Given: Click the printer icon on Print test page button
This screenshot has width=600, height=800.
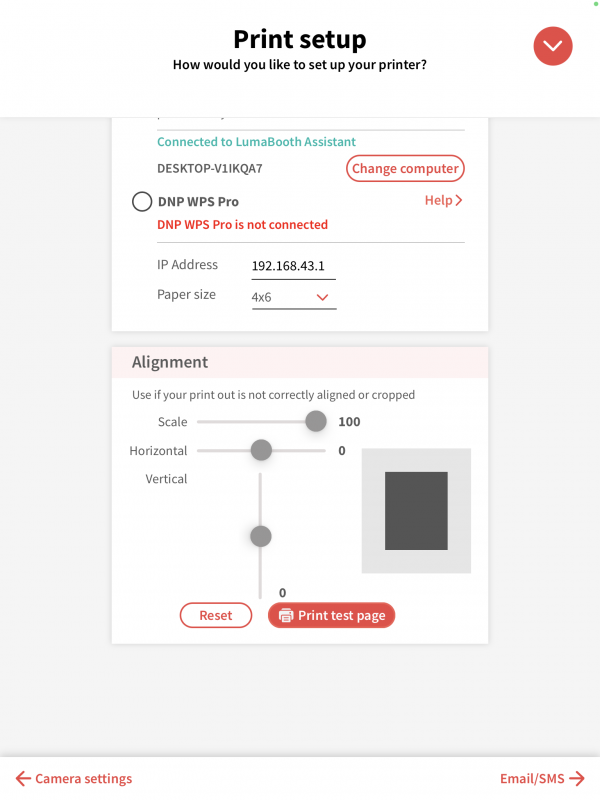Looking at the screenshot, I should click(286, 615).
